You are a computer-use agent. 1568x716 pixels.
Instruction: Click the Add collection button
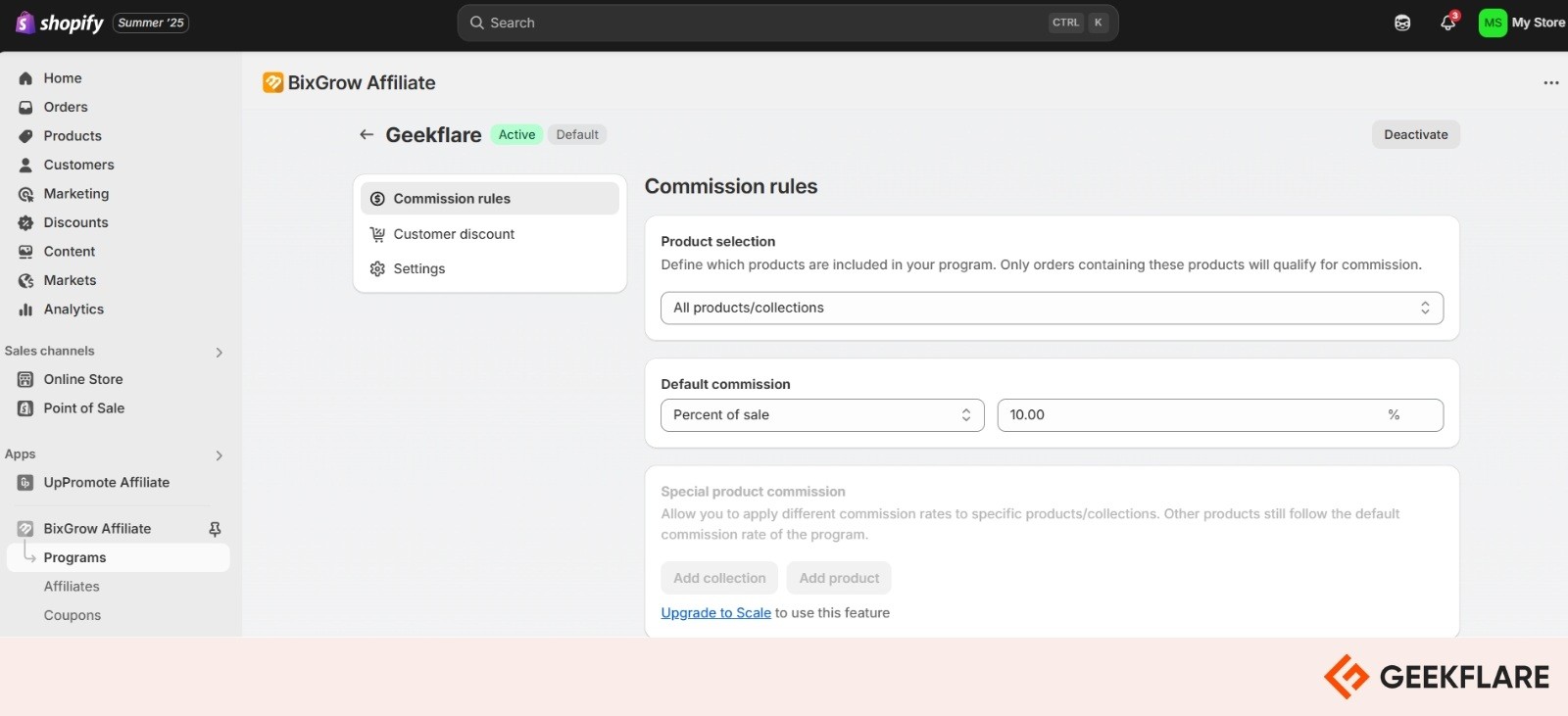coord(719,578)
